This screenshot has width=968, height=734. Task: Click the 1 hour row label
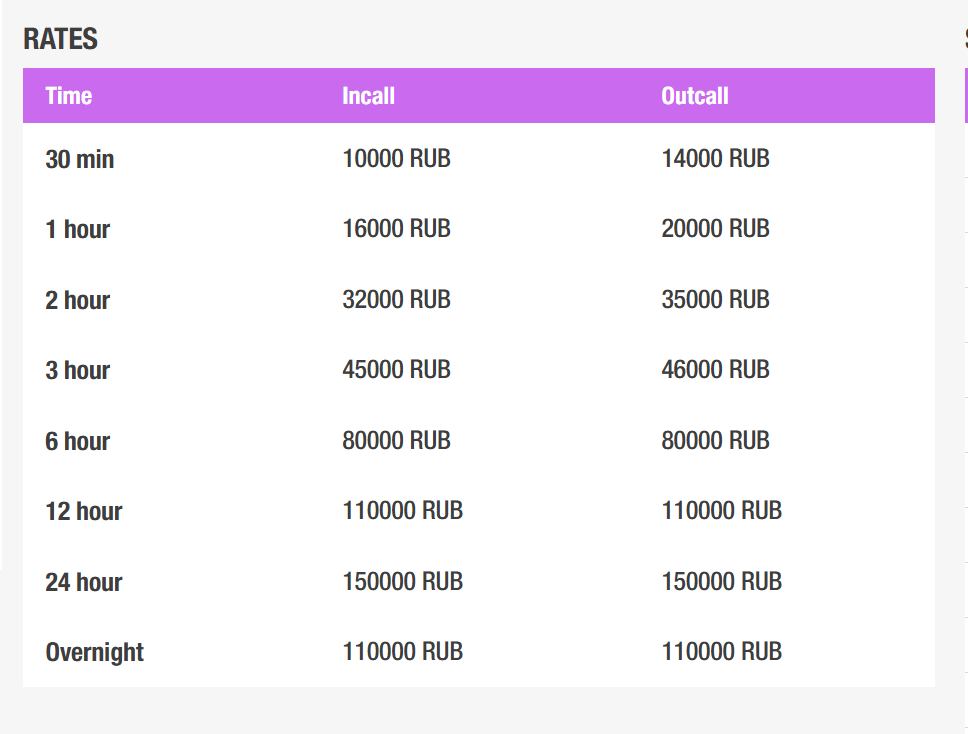click(78, 230)
